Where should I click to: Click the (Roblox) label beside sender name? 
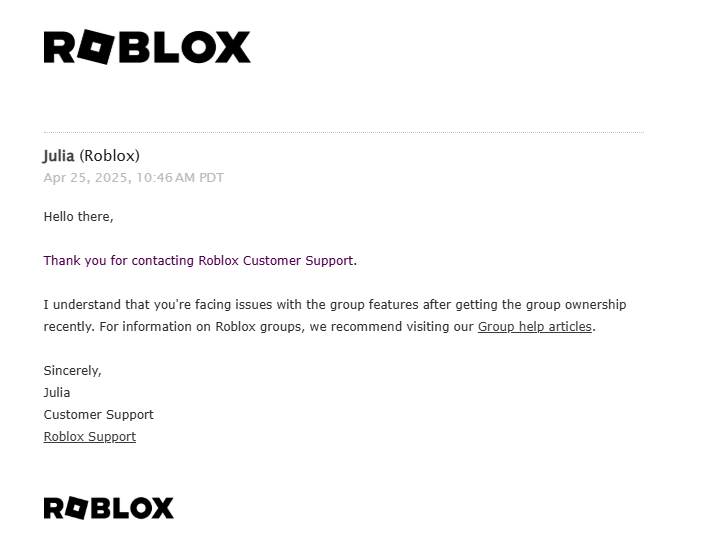coord(110,156)
